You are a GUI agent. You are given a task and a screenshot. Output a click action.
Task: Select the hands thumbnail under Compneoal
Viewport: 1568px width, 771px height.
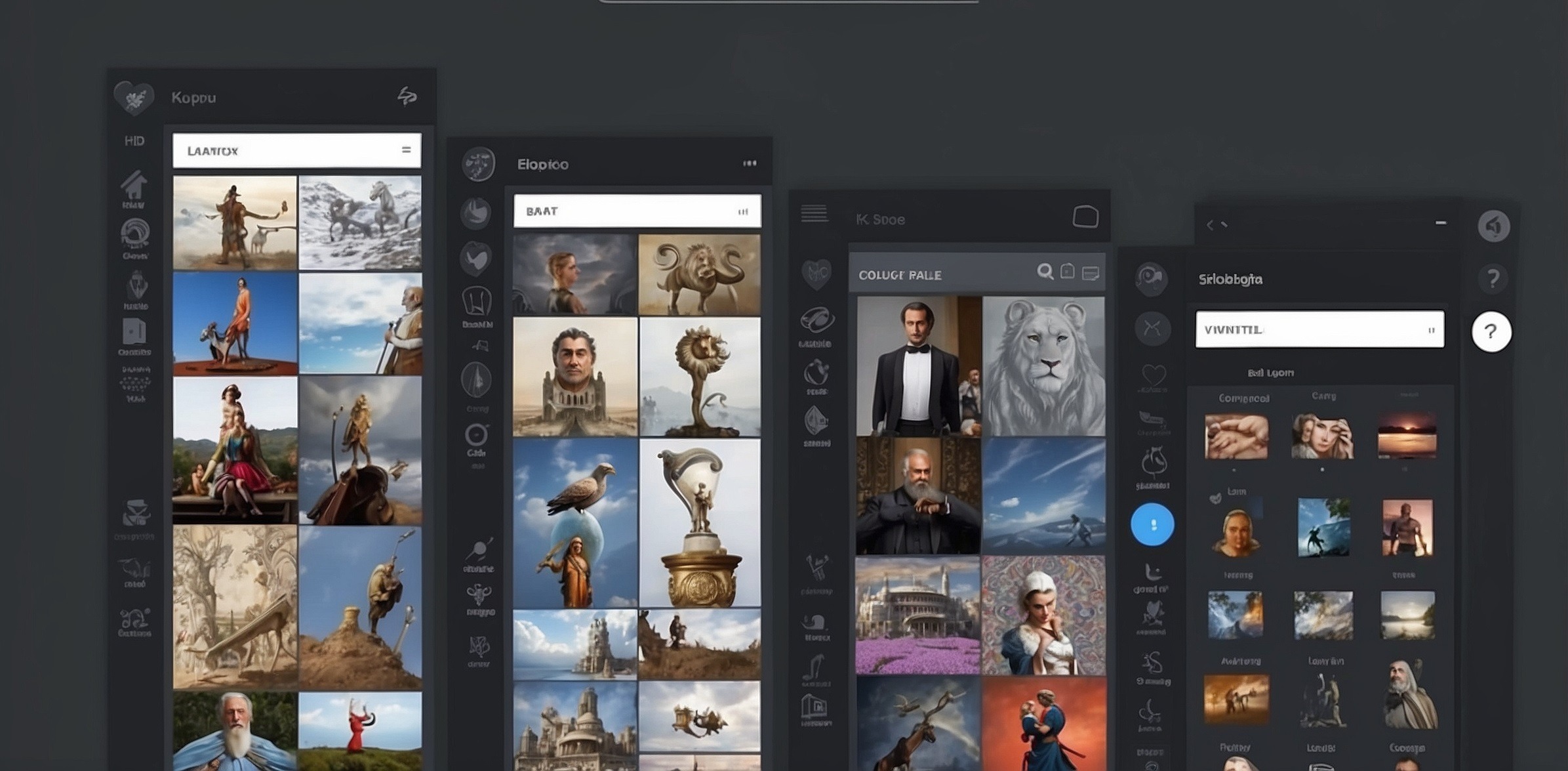click(1236, 436)
